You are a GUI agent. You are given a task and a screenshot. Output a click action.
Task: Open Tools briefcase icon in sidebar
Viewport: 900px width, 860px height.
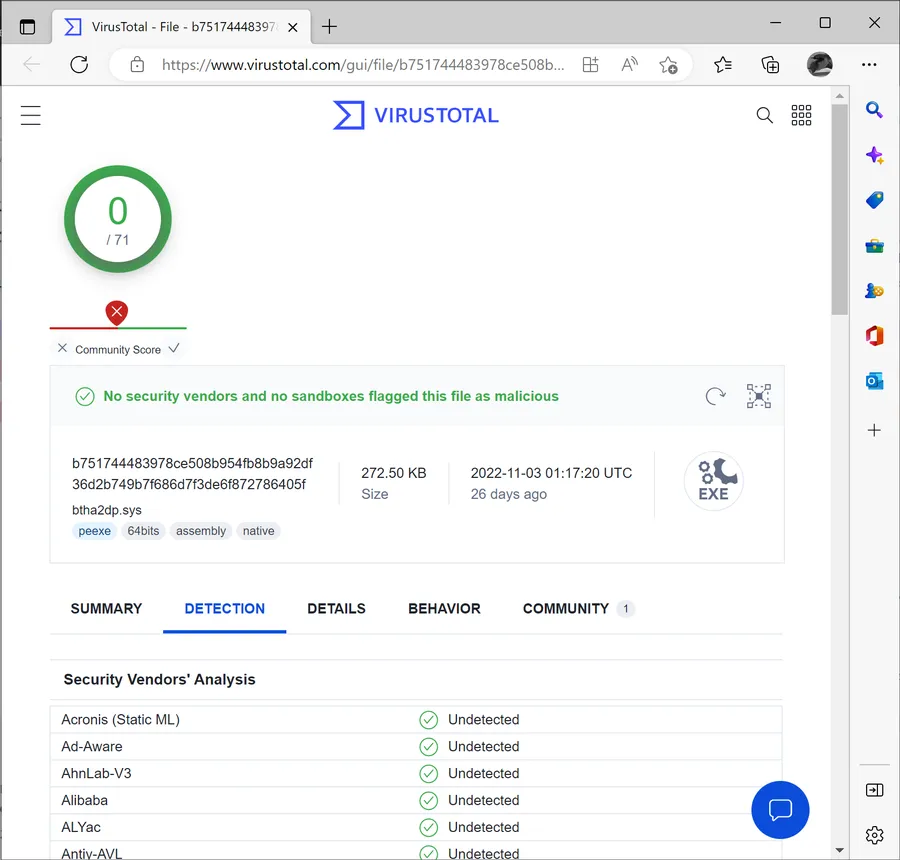pos(874,246)
